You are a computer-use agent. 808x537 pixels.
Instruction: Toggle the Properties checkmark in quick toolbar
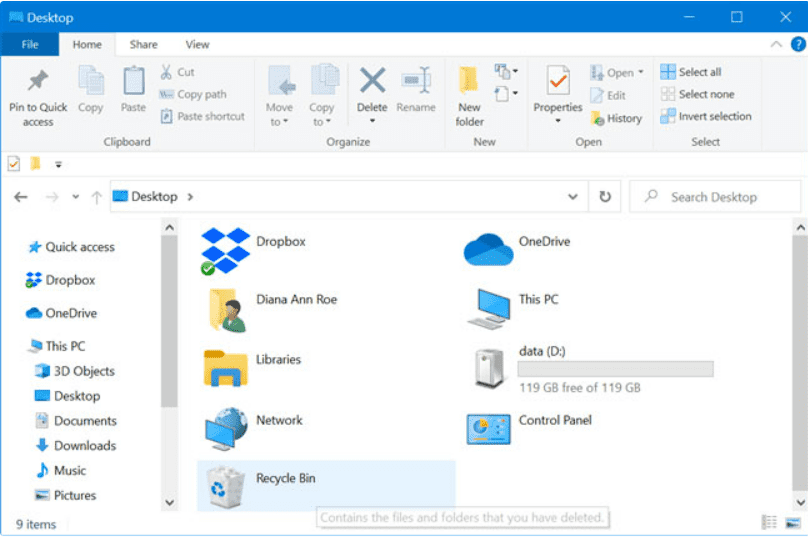pos(14,164)
